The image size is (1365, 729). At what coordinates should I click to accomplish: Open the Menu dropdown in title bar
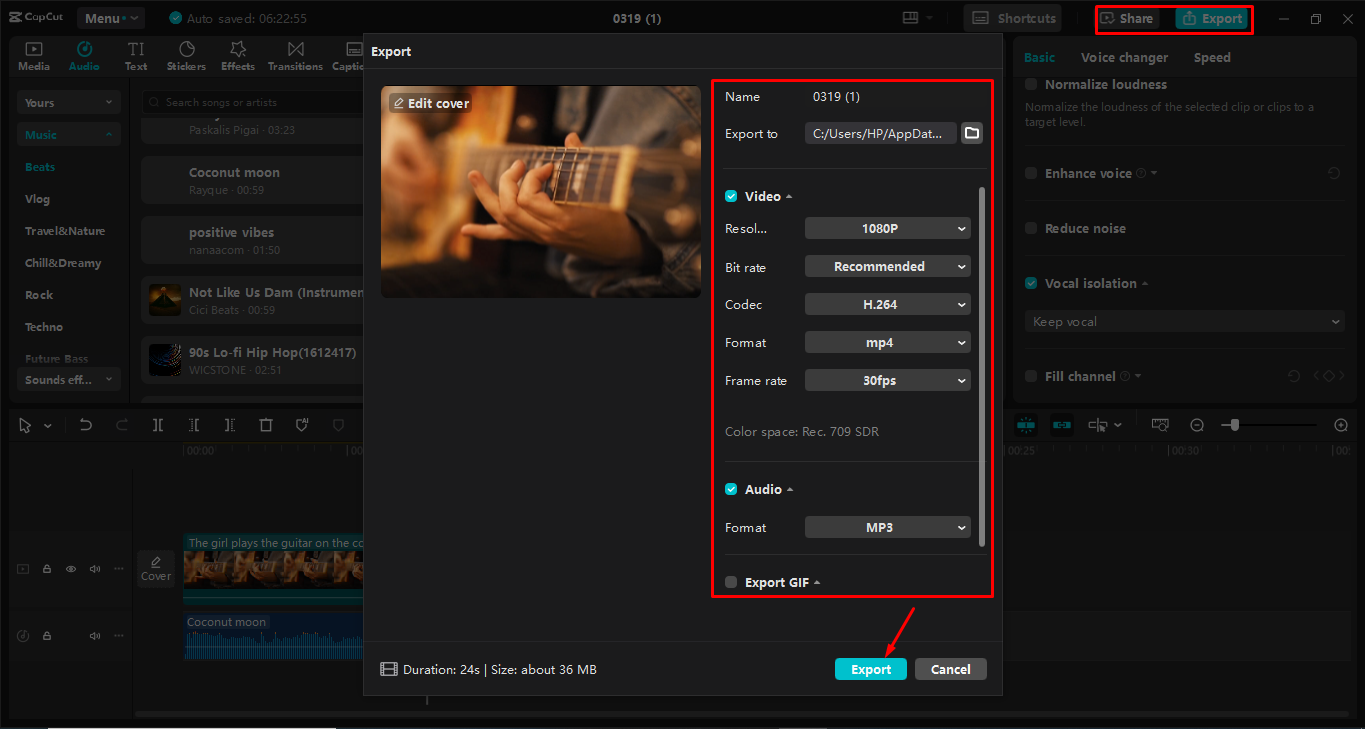(111, 18)
